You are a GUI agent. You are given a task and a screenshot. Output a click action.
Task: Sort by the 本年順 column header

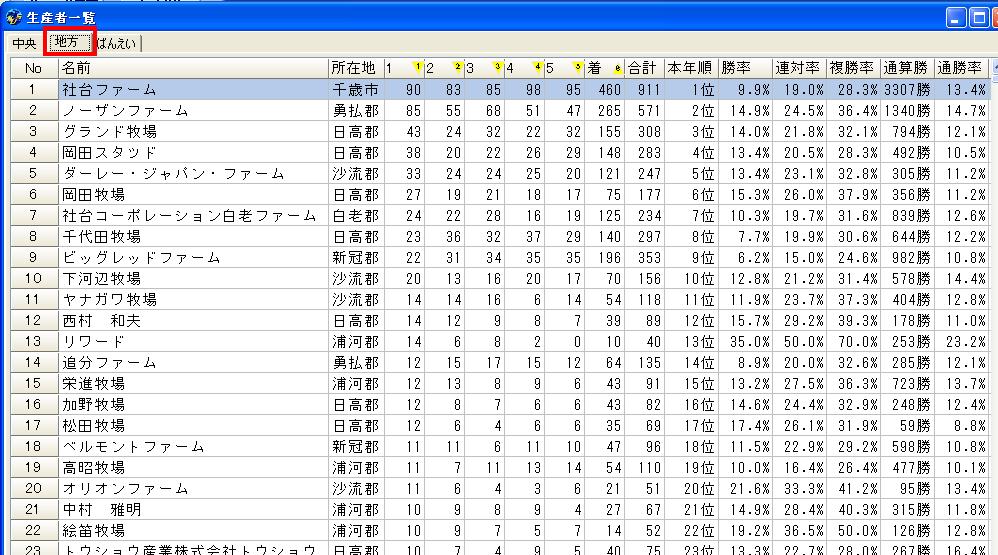tap(691, 68)
